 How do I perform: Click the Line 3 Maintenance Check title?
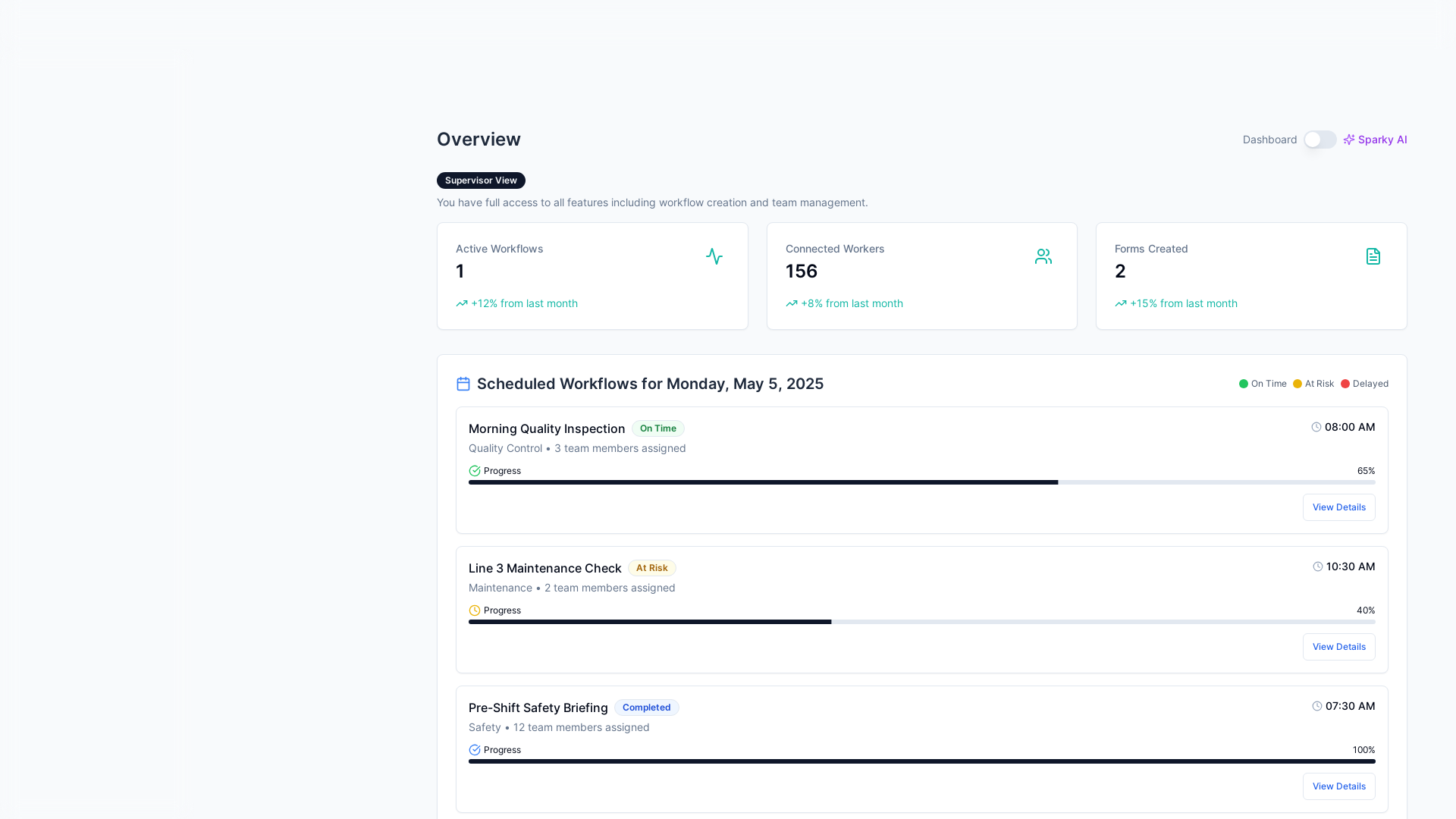pos(544,568)
